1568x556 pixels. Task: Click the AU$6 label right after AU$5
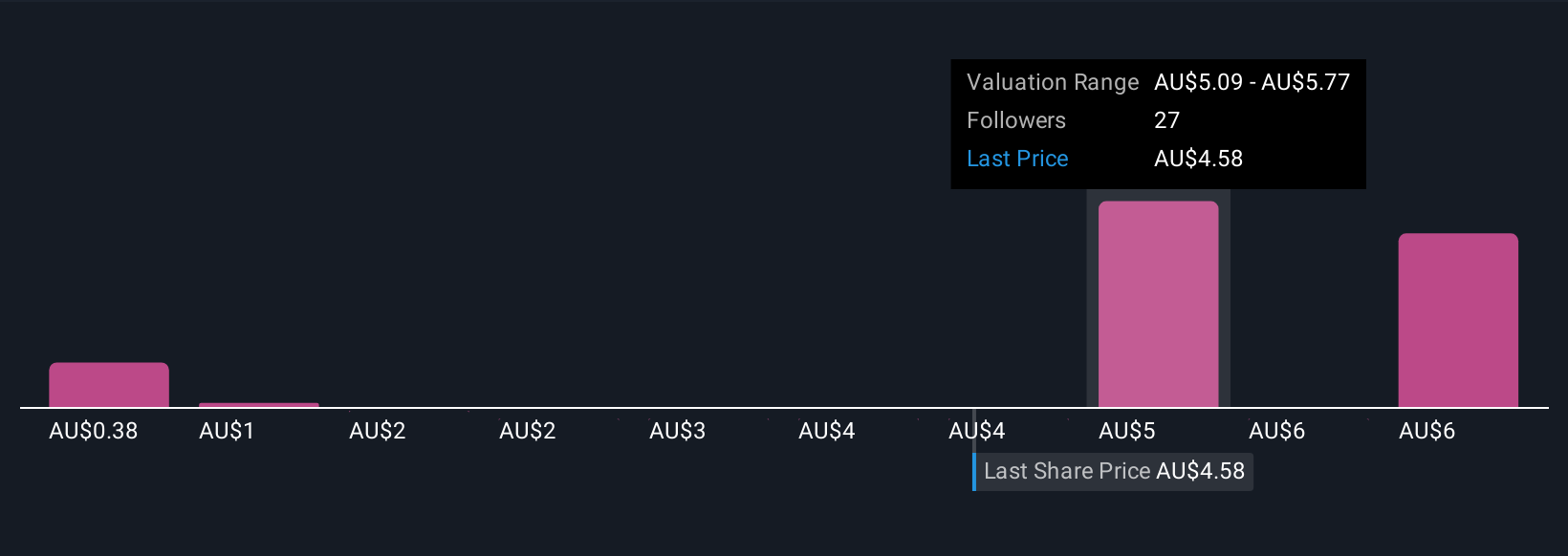click(1277, 431)
